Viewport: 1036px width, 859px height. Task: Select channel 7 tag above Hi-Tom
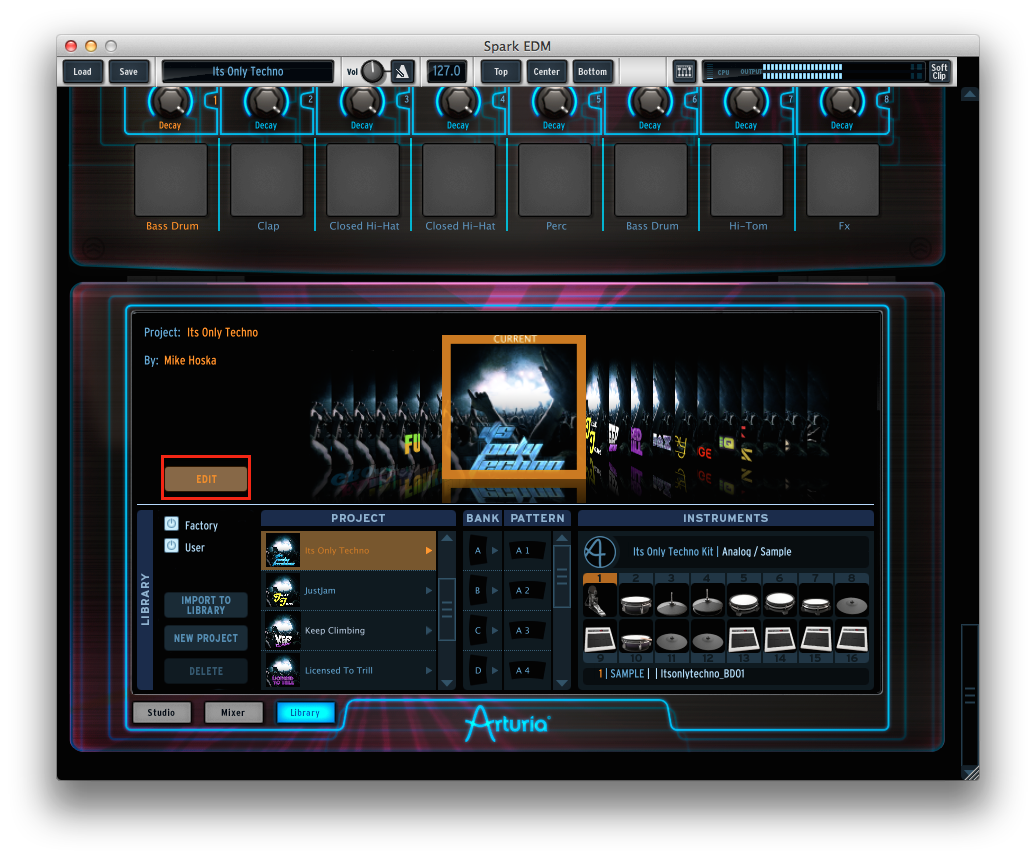coord(790,100)
